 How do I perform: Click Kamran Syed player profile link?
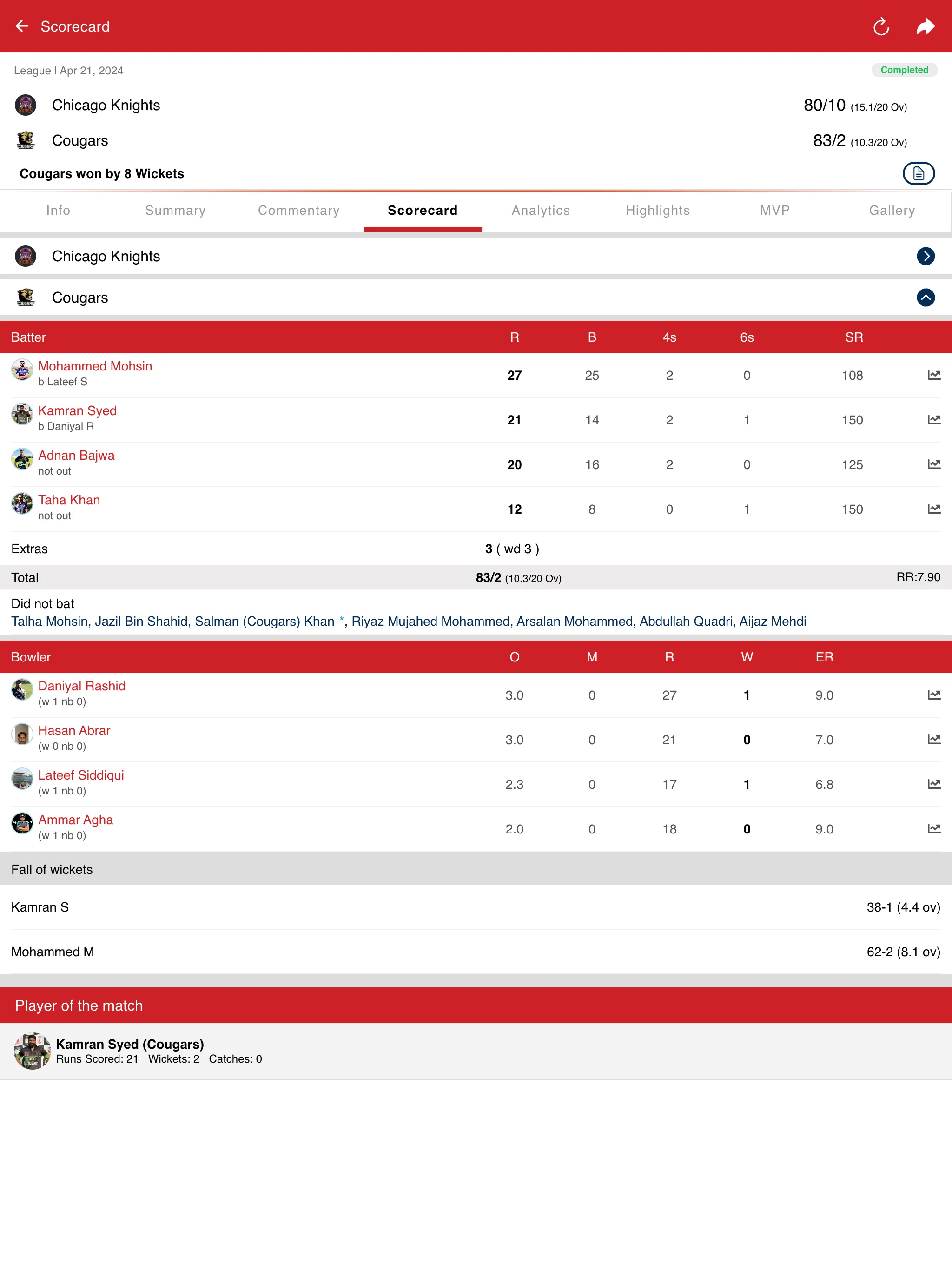[x=77, y=411]
